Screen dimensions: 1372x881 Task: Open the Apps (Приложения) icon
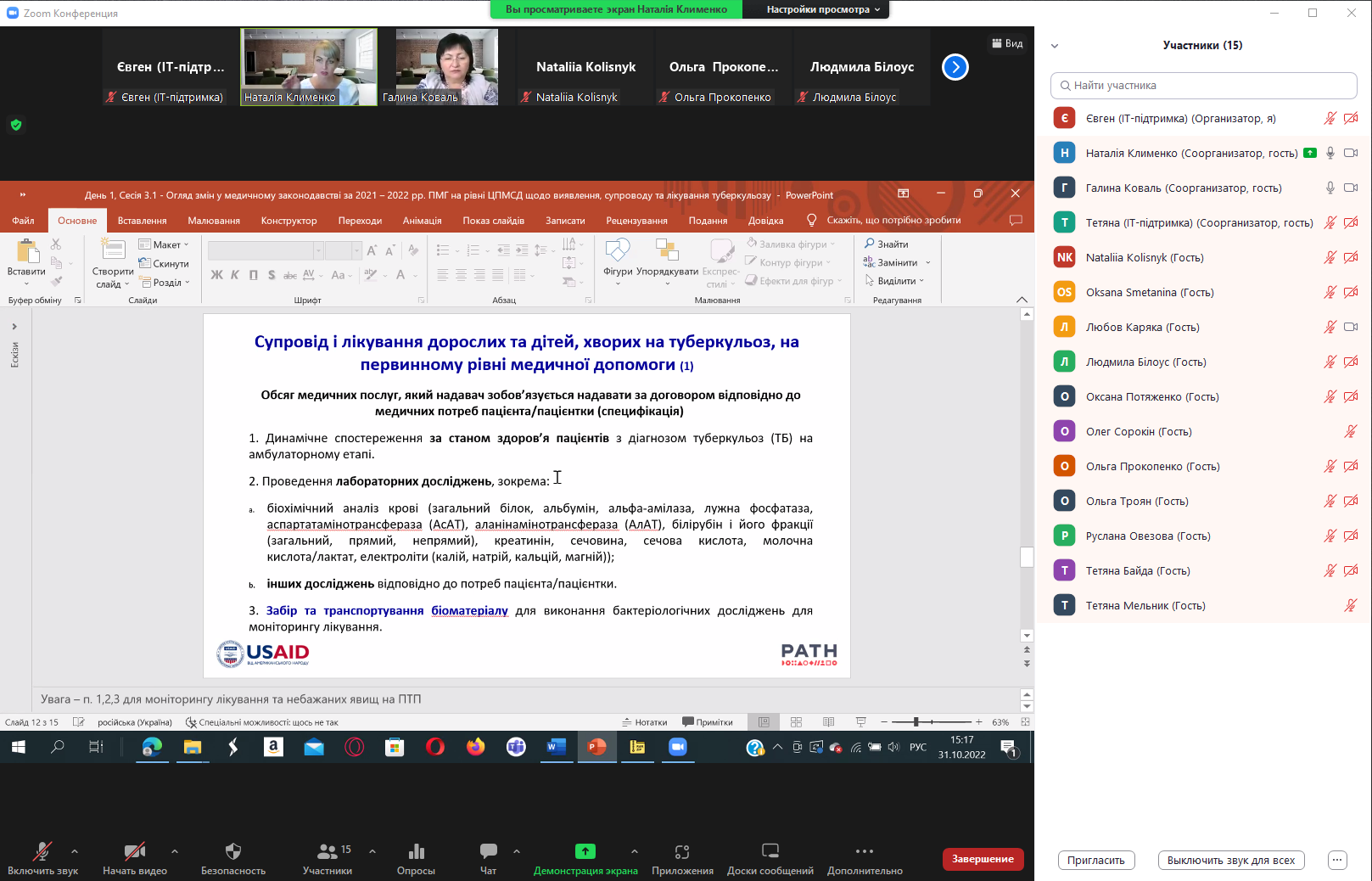(681, 851)
